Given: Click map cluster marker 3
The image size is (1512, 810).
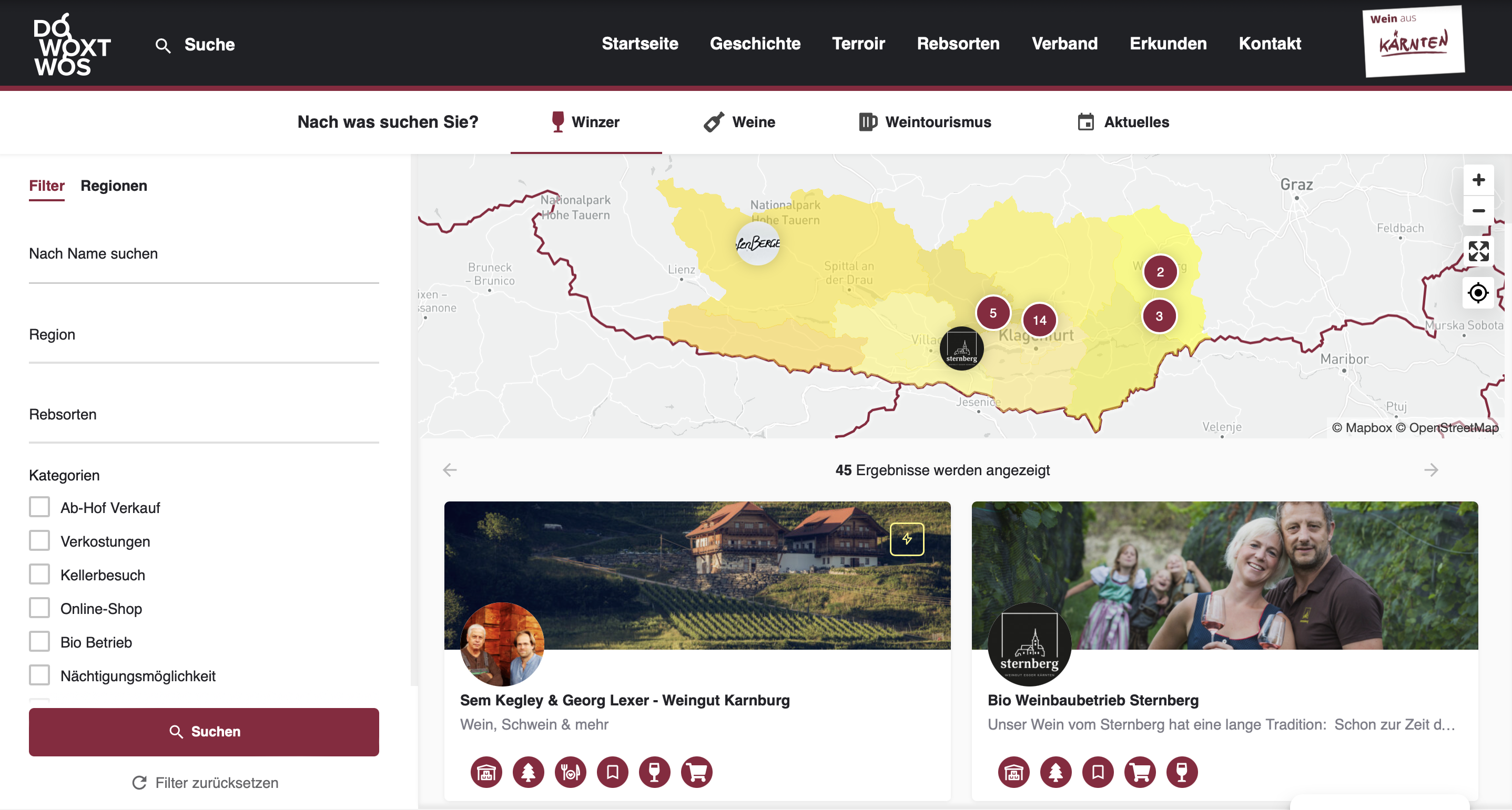Looking at the screenshot, I should pos(1159,316).
